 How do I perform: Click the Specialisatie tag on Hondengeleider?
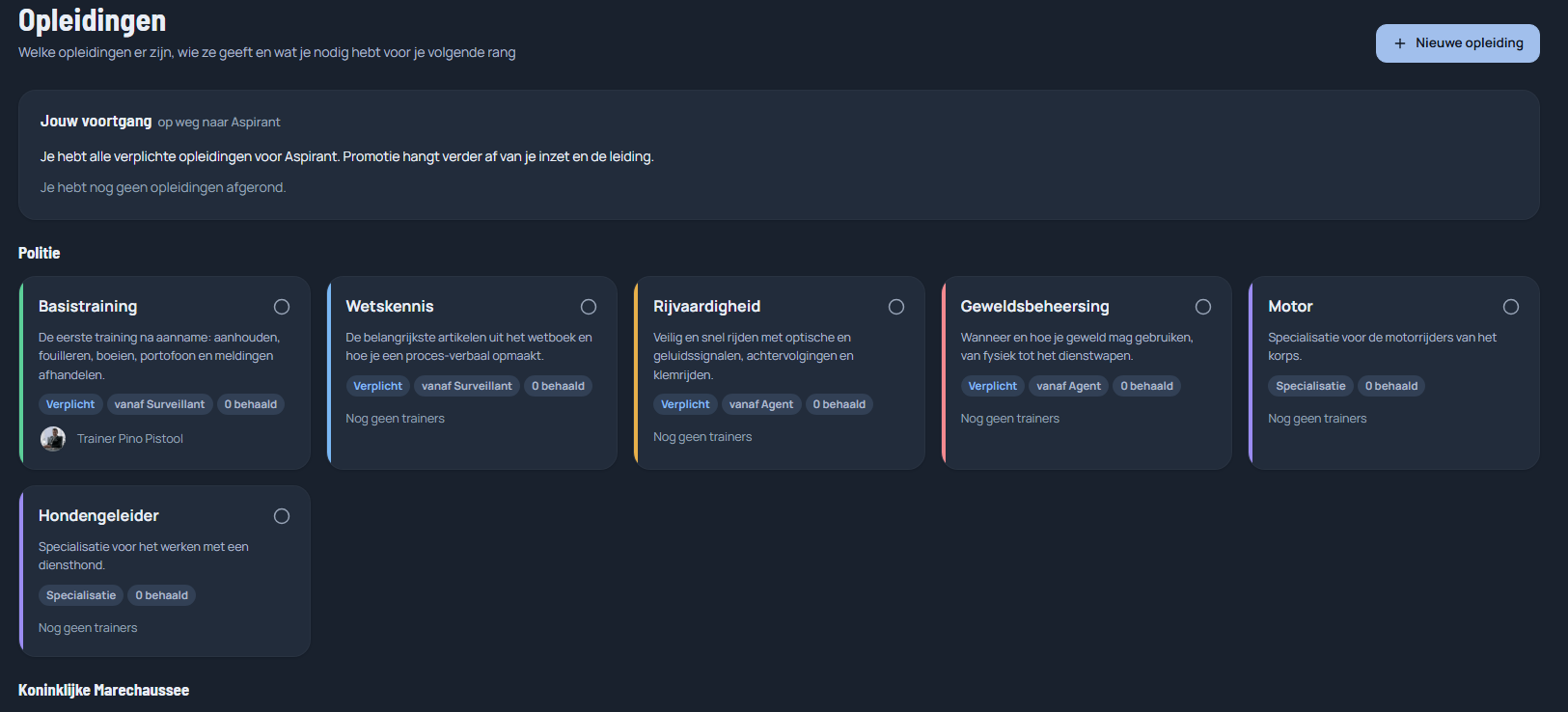pos(81,595)
